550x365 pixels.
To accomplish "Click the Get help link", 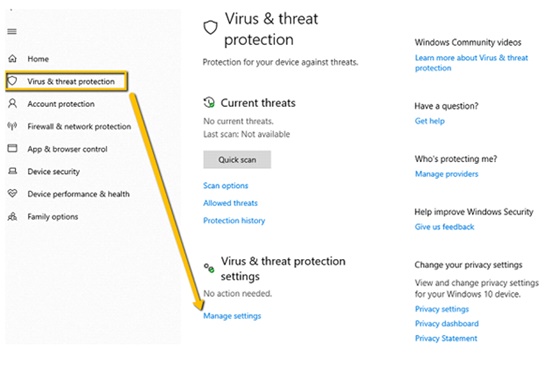I will (x=430, y=121).
